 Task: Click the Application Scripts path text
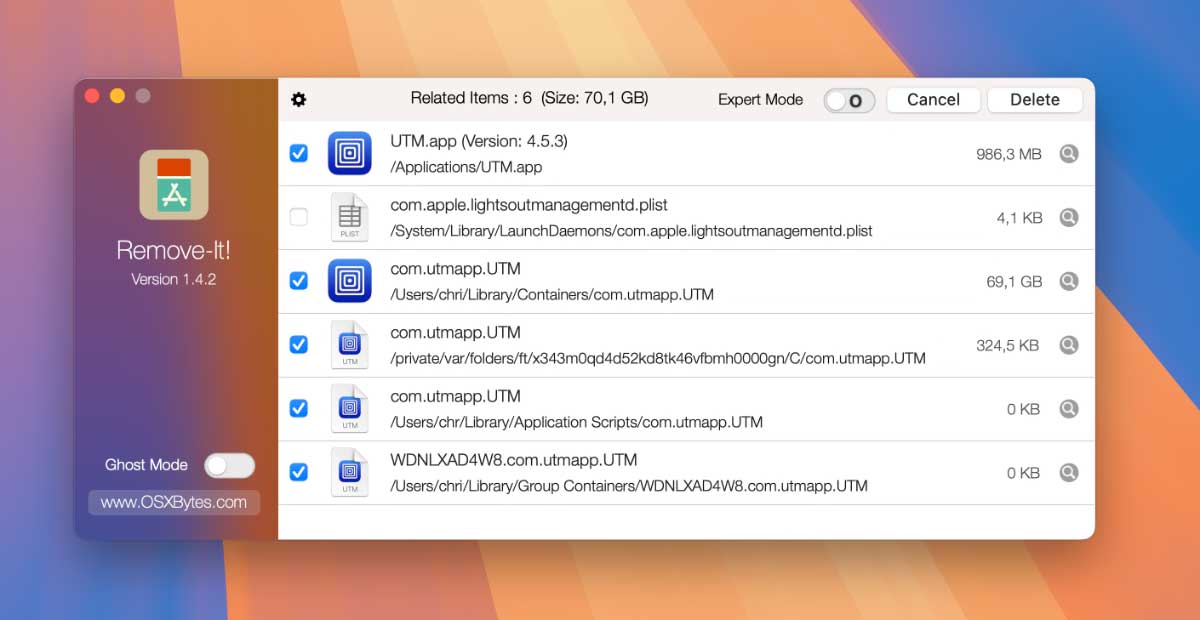coord(576,422)
